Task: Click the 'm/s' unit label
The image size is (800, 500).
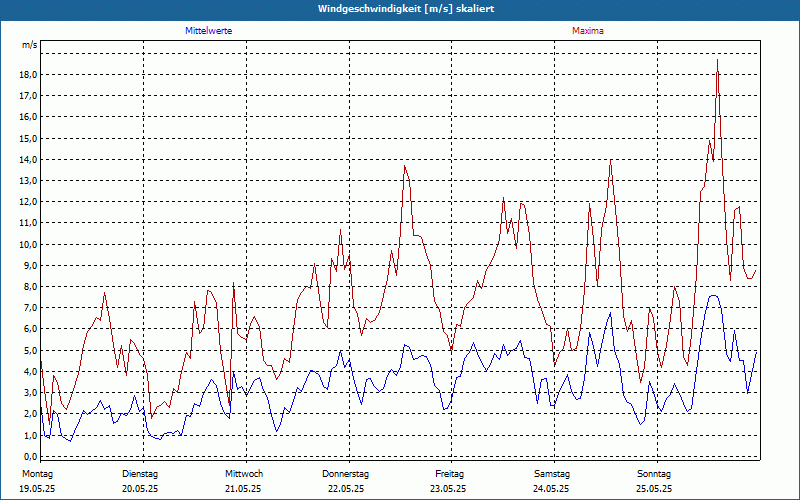Action: 30,45
